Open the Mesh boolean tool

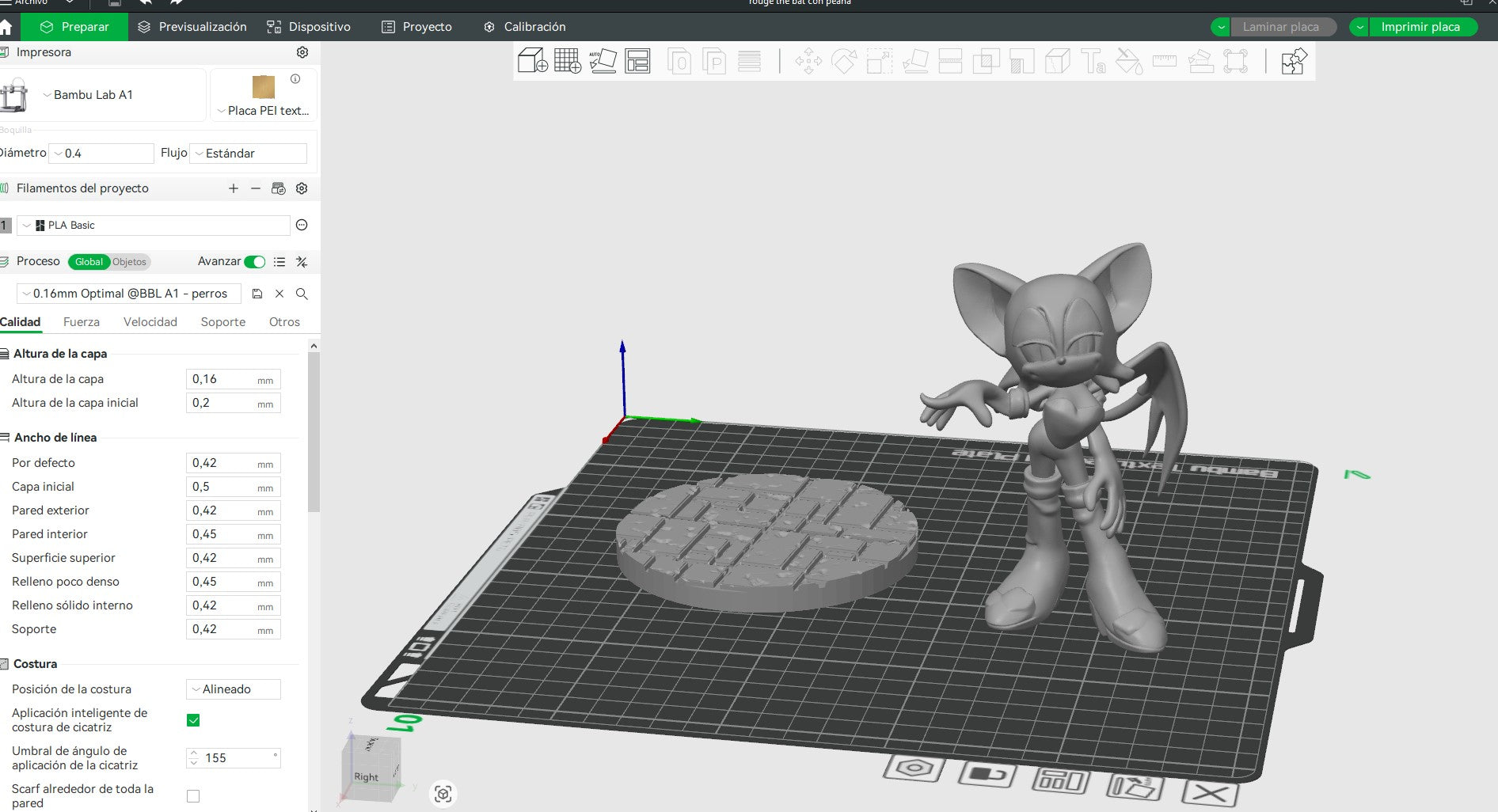[x=986, y=61]
